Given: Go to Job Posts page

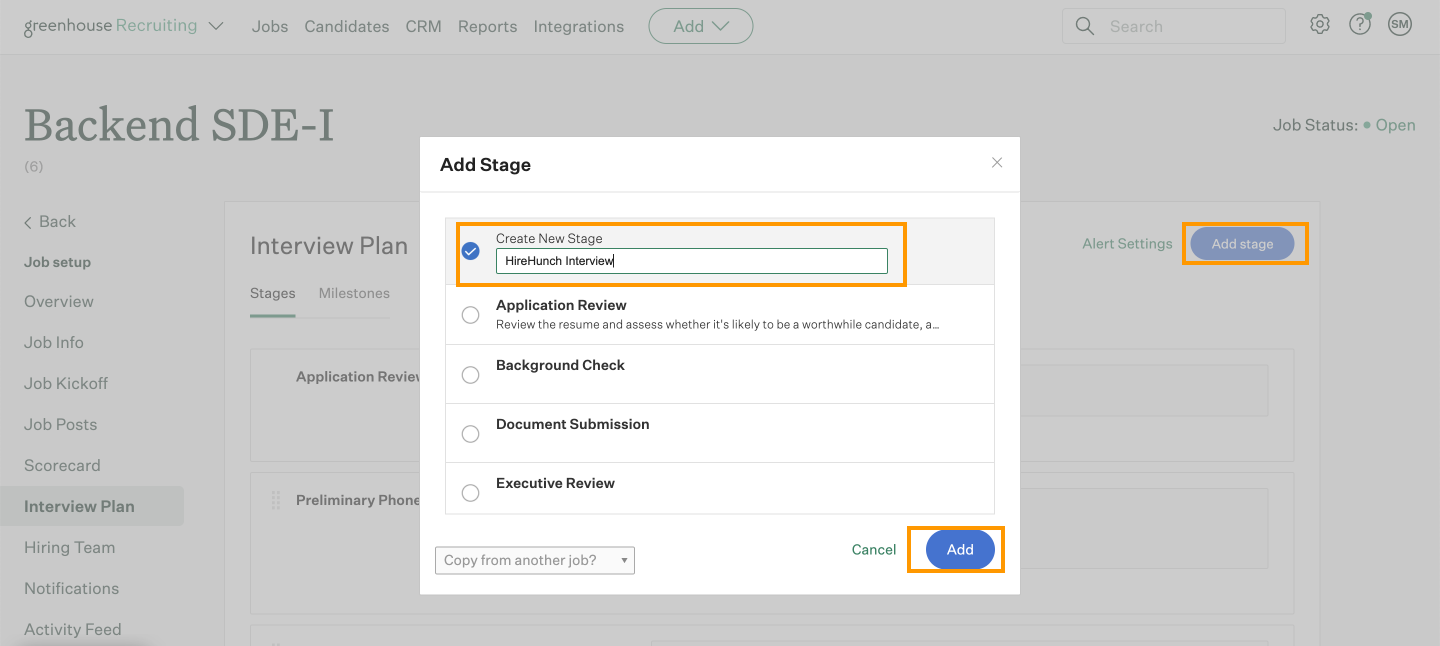Looking at the screenshot, I should (x=61, y=424).
